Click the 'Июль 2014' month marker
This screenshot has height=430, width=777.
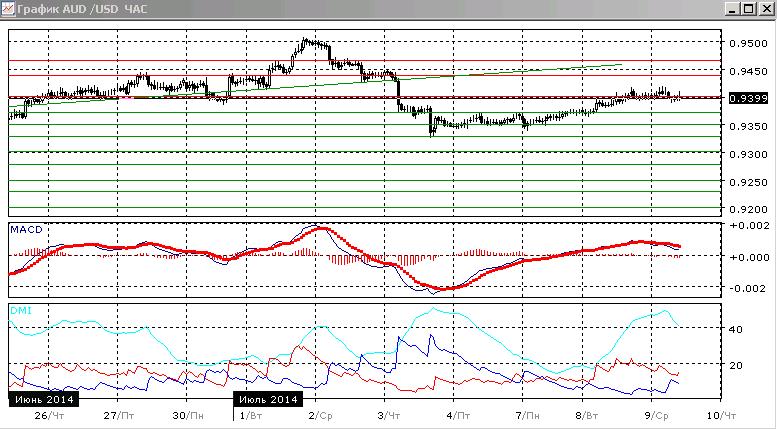[268, 399]
